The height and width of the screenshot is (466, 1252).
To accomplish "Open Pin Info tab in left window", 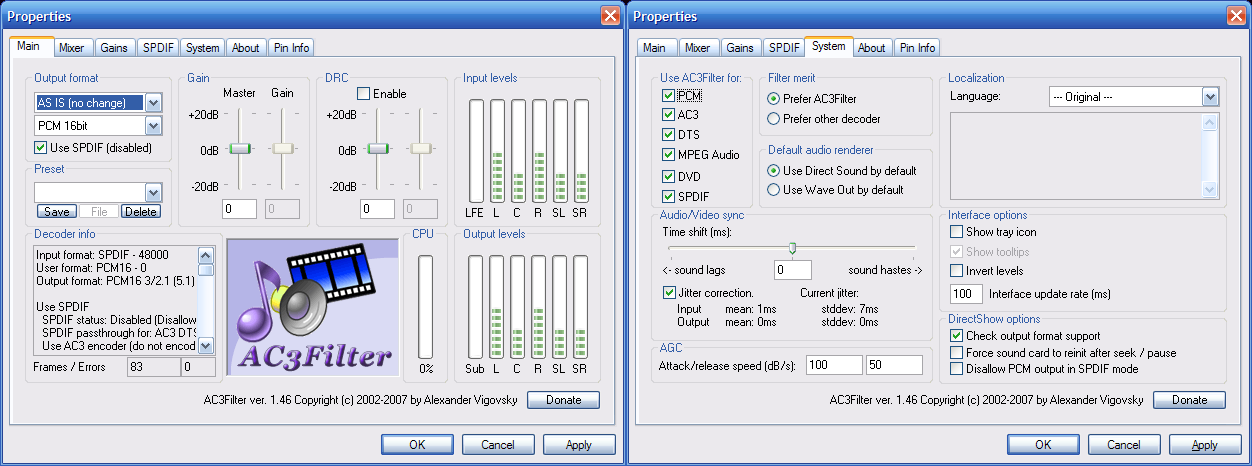I will (290, 48).
